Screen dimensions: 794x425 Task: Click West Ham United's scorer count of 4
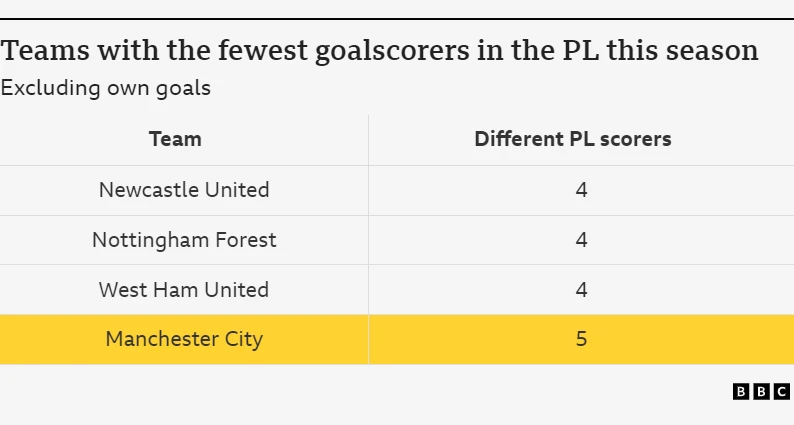click(581, 290)
